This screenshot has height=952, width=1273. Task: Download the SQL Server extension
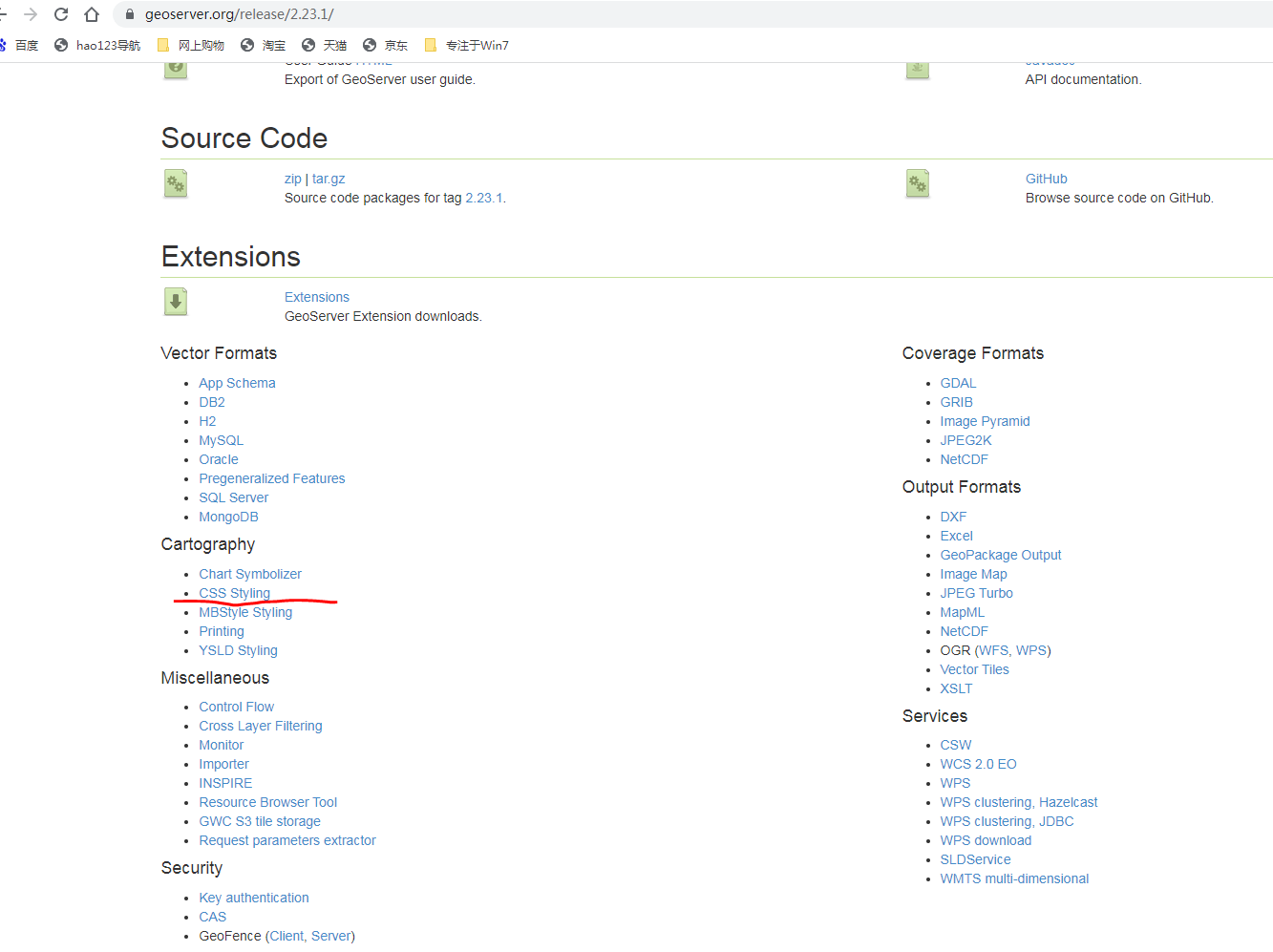[234, 497]
